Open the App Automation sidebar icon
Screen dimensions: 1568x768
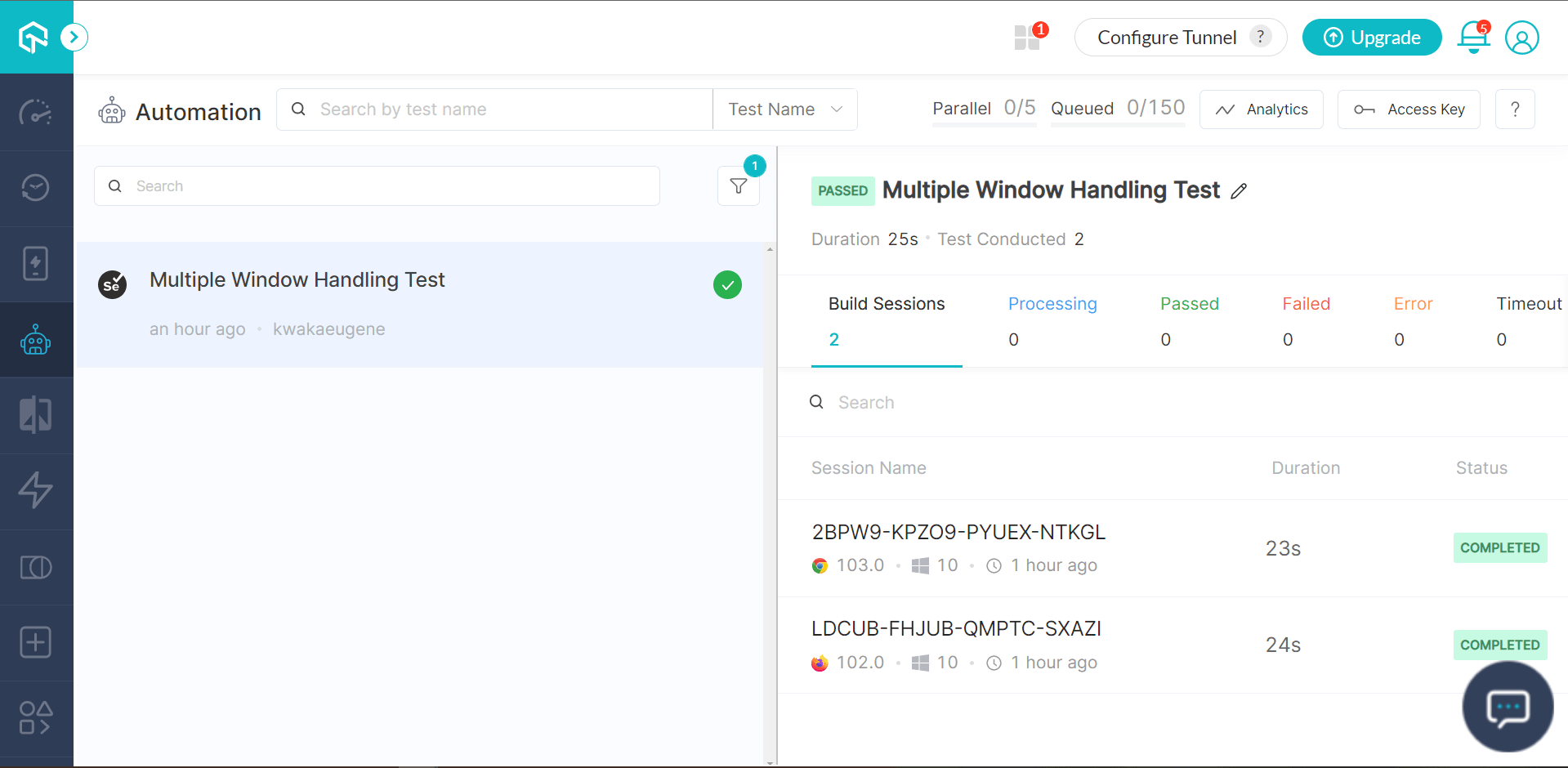36,264
